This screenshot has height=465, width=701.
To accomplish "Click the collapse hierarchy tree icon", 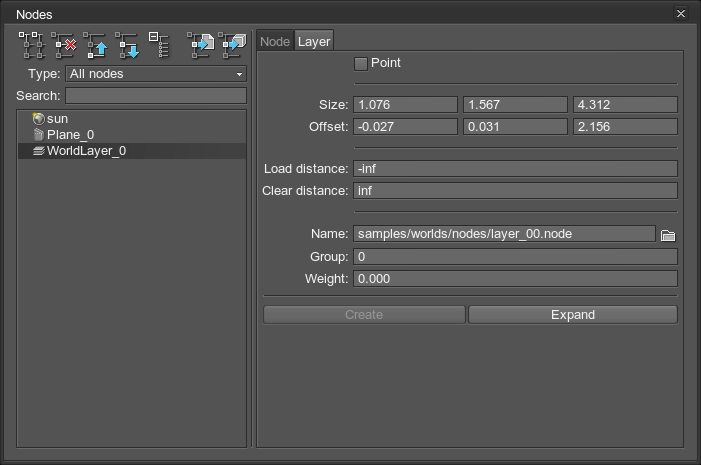I will pyautogui.click(x=159, y=45).
